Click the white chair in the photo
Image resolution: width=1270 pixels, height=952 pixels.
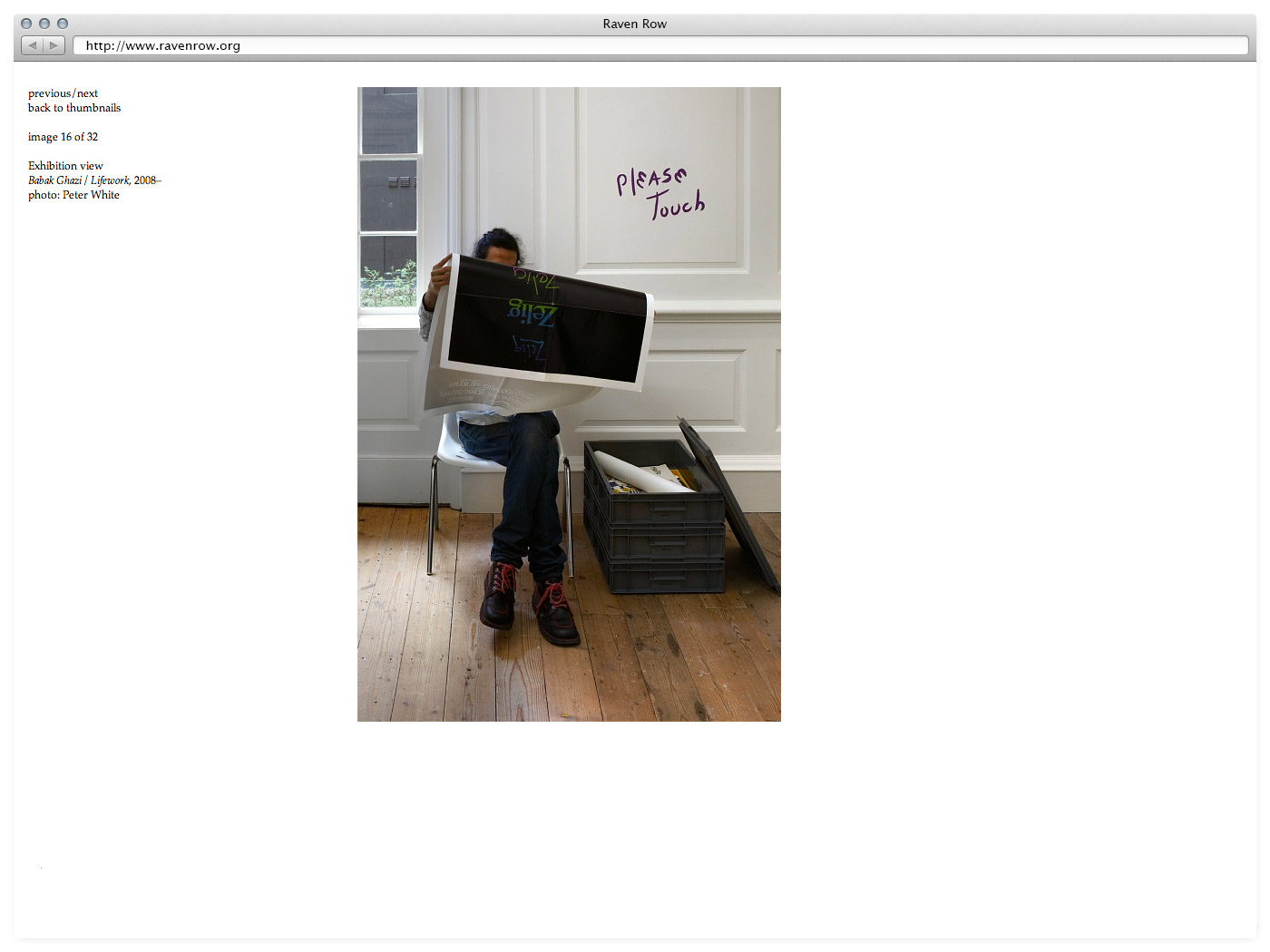click(455, 453)
